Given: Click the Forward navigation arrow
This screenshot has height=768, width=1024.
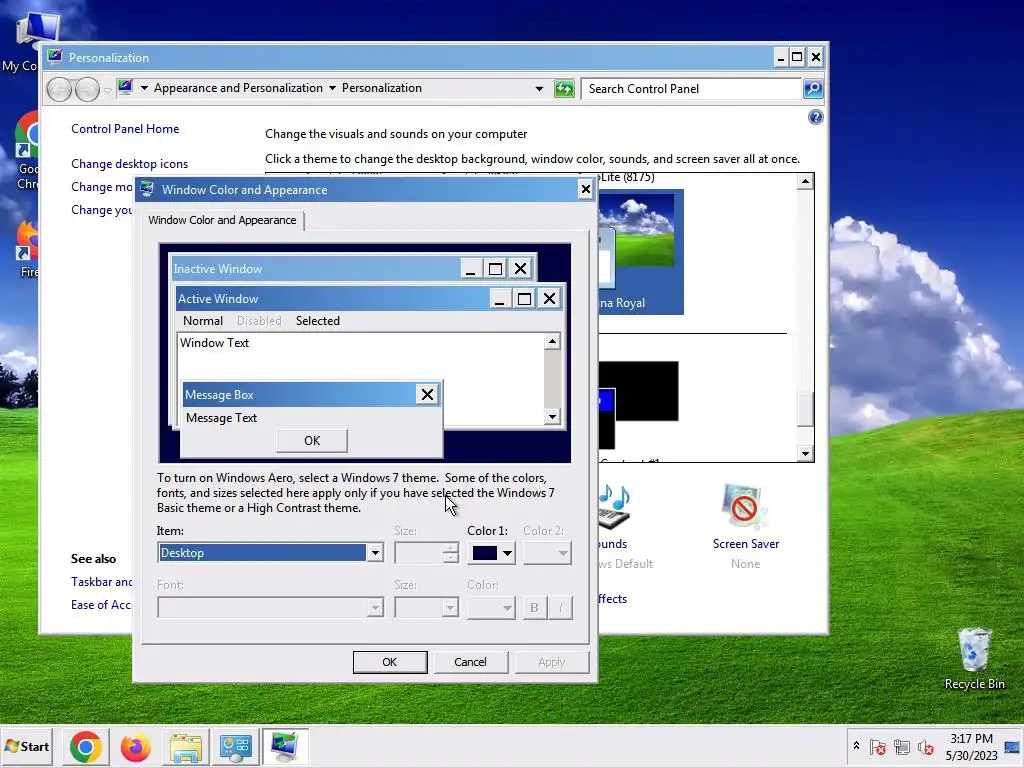Looking at the screenshot, I should (87, 89).
